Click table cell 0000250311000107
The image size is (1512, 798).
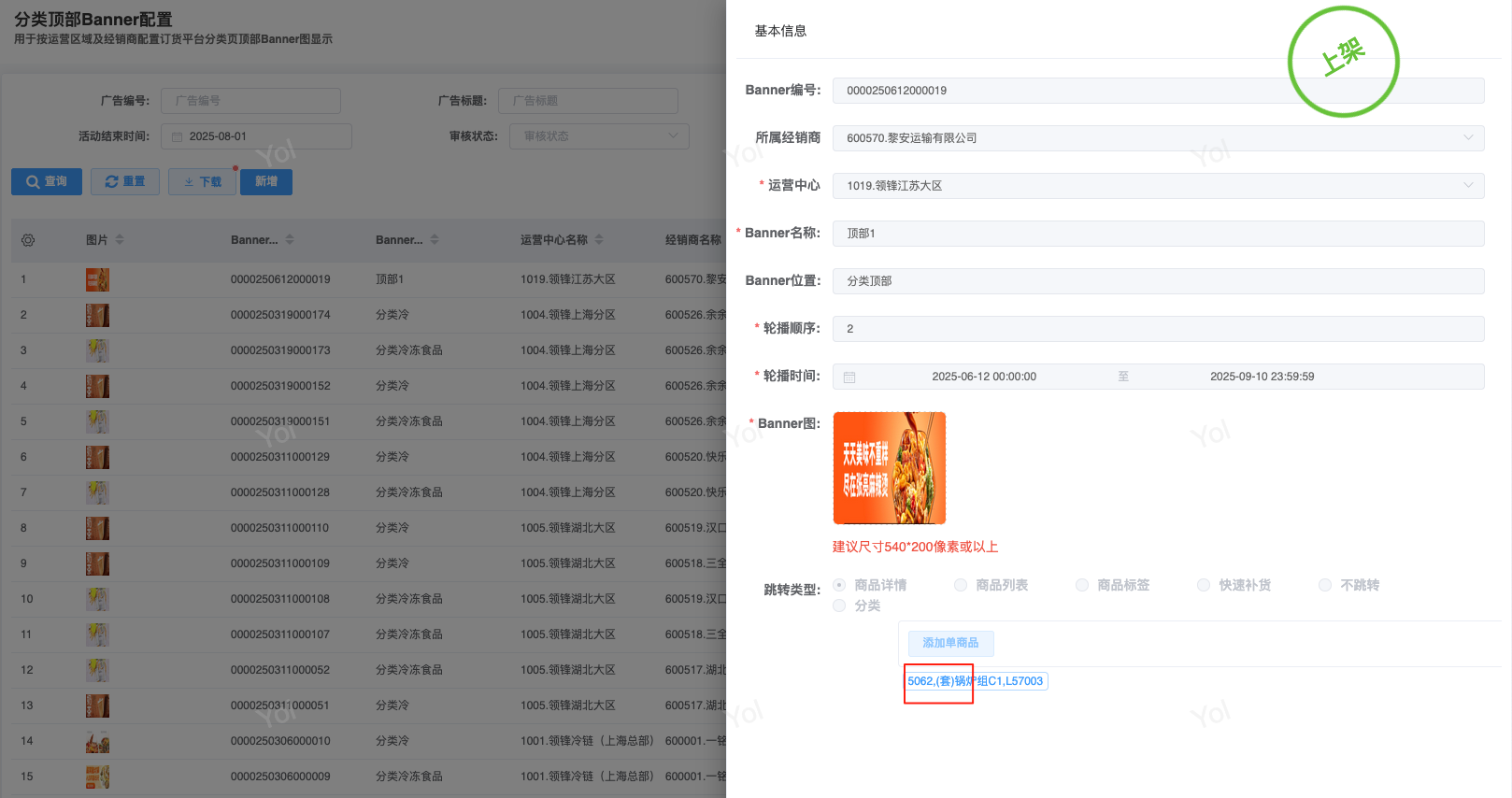(x=280, y=634)
